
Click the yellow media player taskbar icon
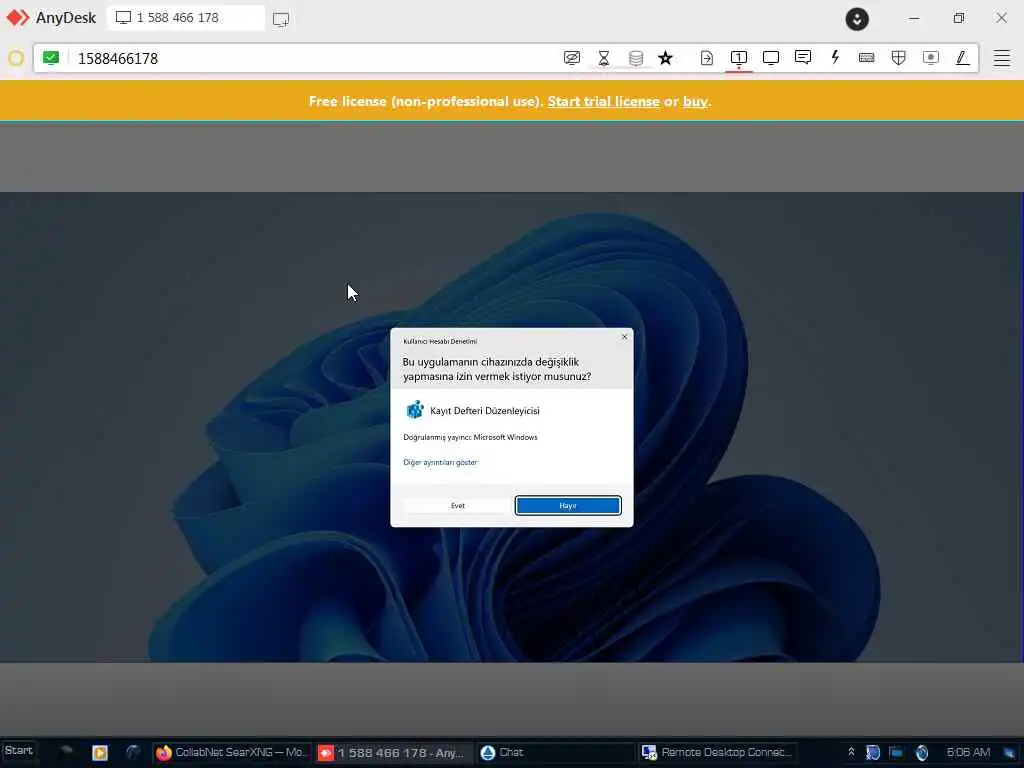pos(100,752)
